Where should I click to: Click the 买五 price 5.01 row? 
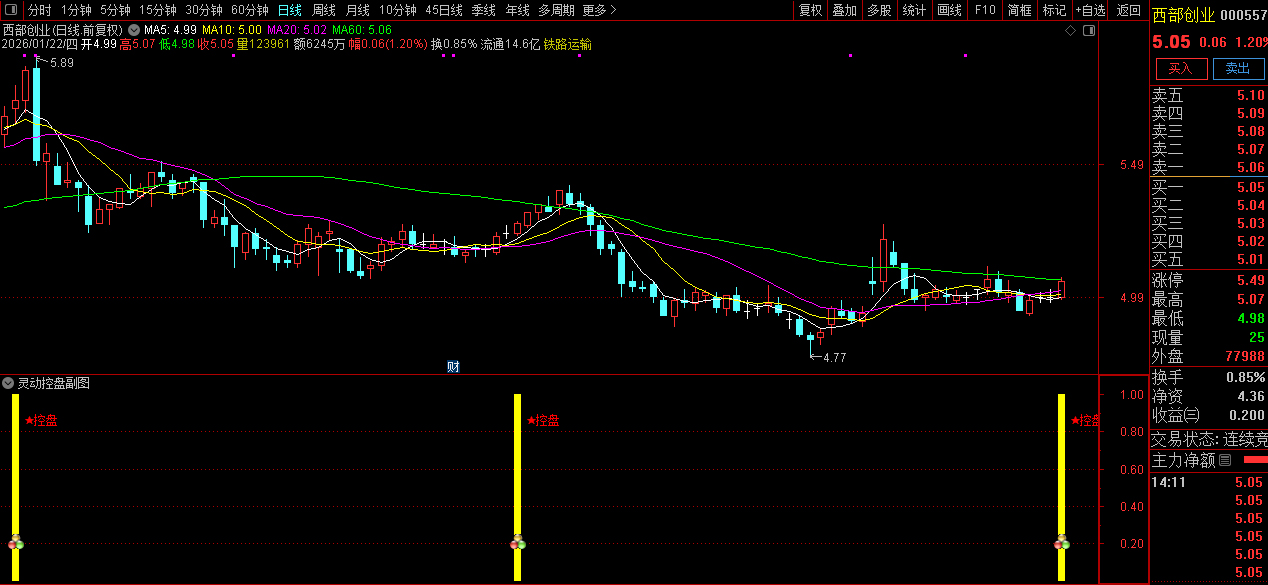pyautogui.click(x=1209, y=260)
